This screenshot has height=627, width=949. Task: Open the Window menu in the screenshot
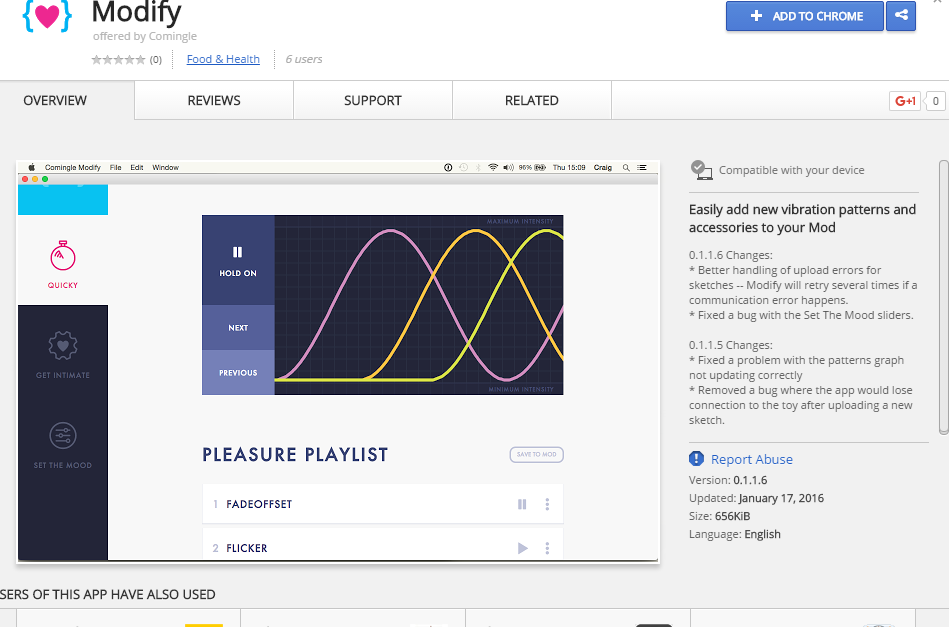[x=165, y=168]
